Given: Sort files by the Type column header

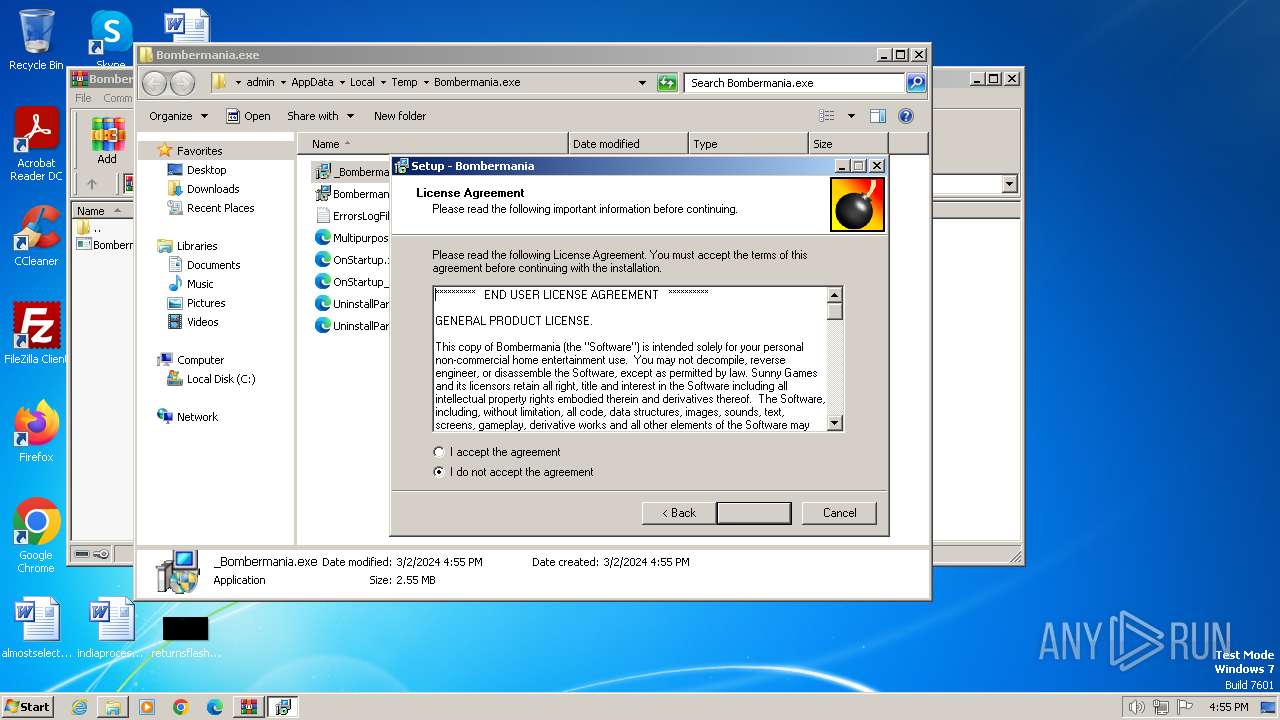Looking at the screenshot, I should coord(748,144).
